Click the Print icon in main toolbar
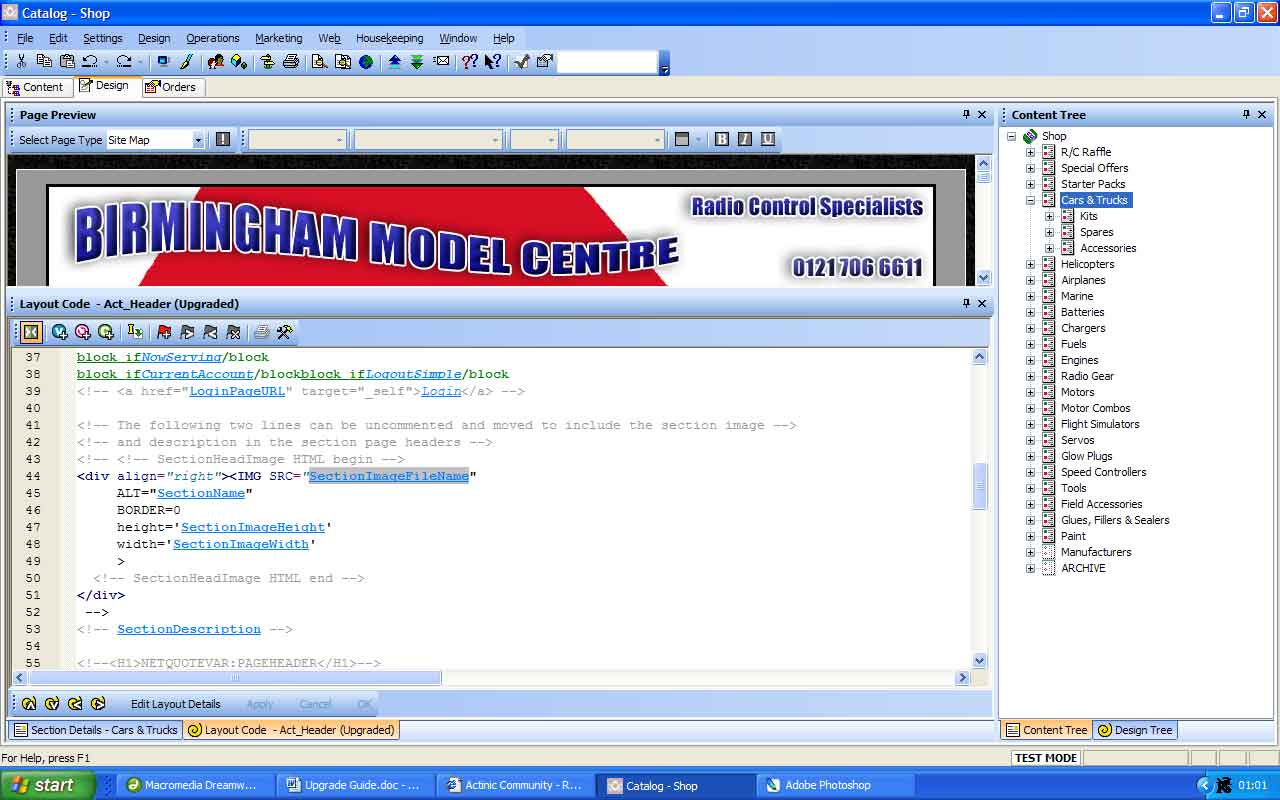Viewport: 1280px width, 800px height. [291, 62]
